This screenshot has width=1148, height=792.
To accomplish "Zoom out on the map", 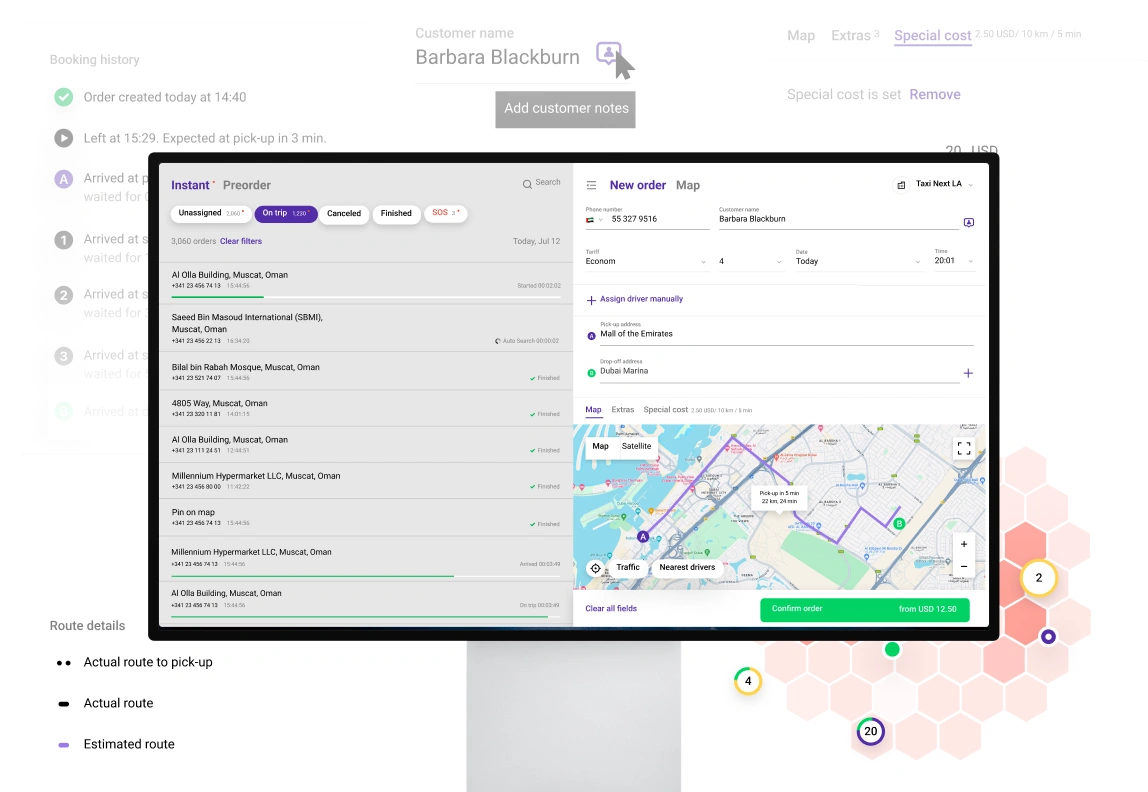I will (964, 567).
